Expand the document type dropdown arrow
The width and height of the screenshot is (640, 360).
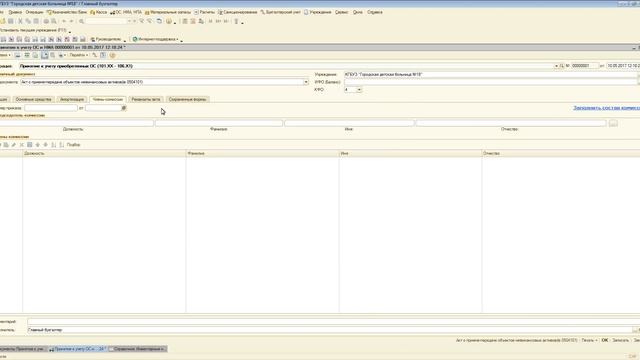pyautogui.click(x=306, y=82)
